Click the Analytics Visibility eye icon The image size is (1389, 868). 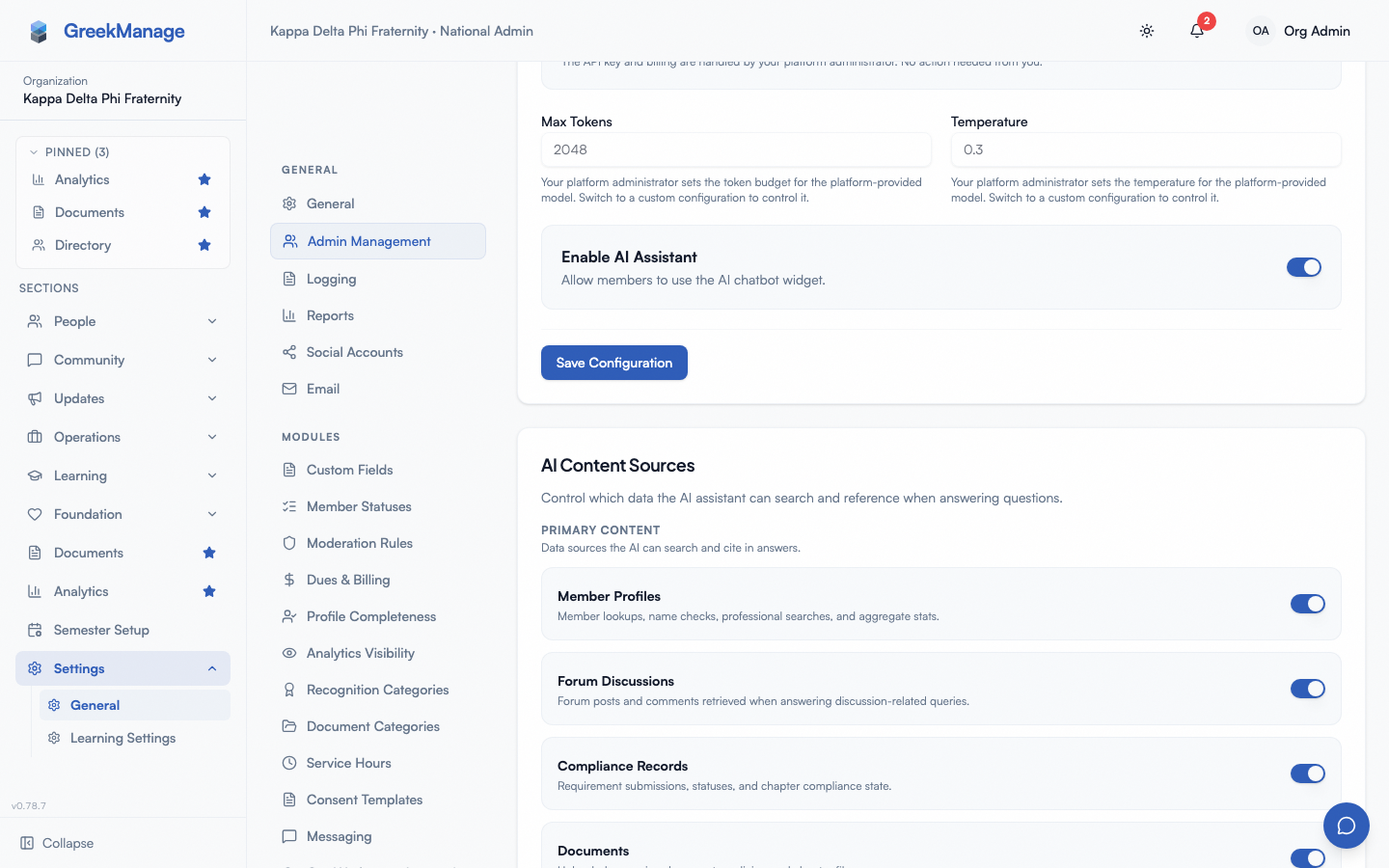(289, 653)
